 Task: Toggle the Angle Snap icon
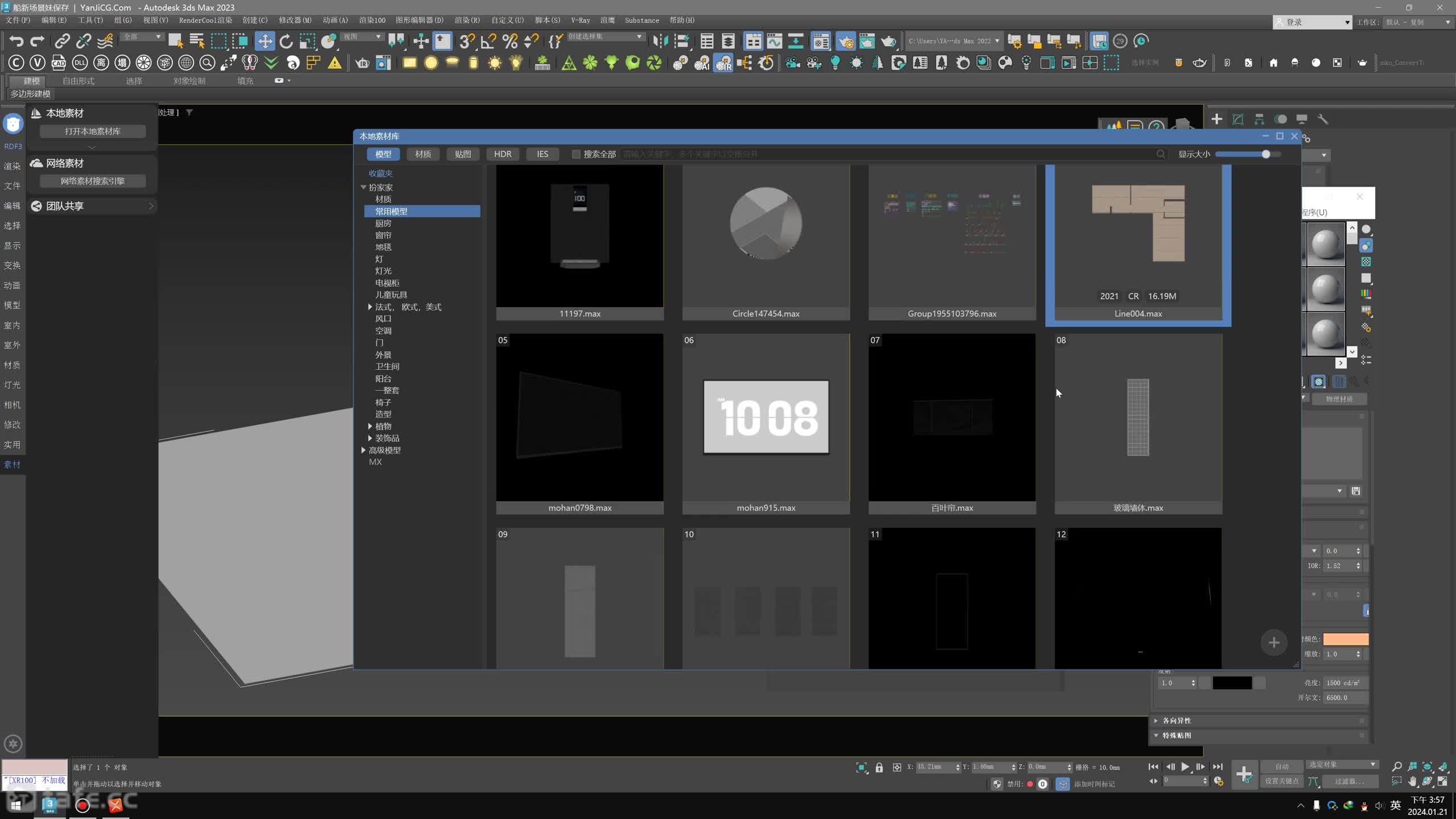pos(489,41)
